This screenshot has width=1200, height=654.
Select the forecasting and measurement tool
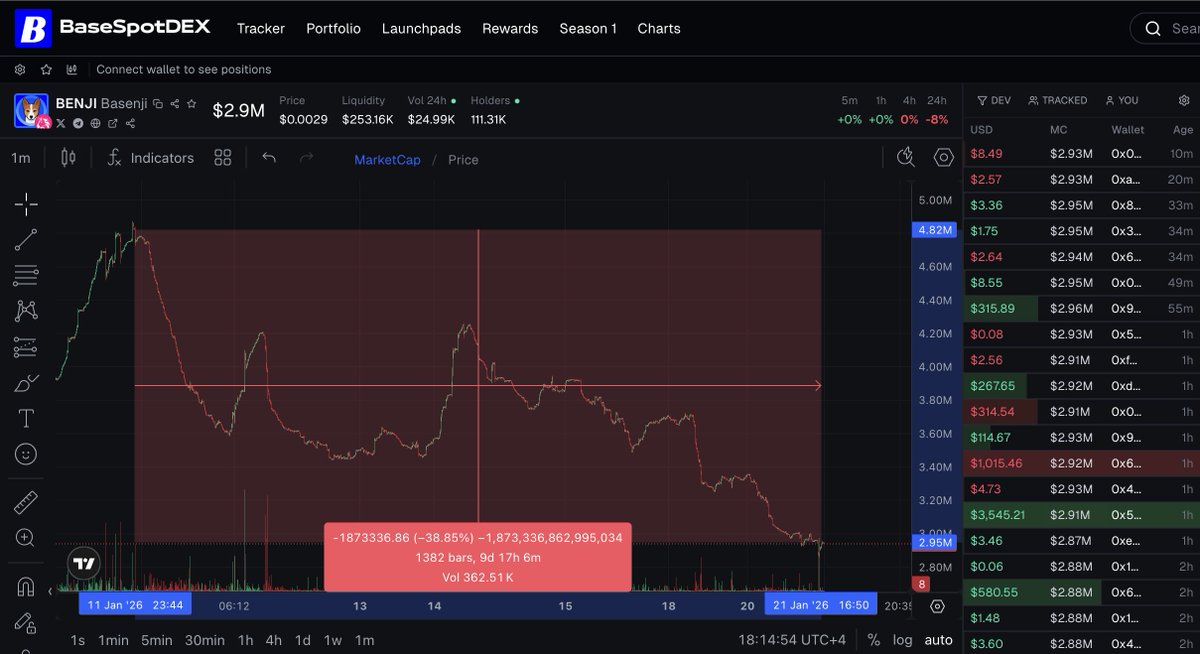pos(26,347)
